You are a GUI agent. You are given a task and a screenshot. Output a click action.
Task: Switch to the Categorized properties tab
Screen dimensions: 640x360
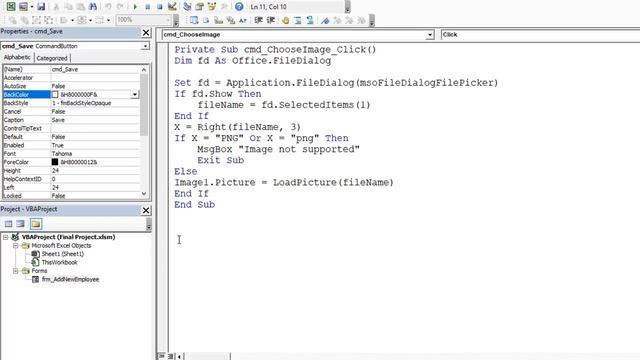pos(52,58)
